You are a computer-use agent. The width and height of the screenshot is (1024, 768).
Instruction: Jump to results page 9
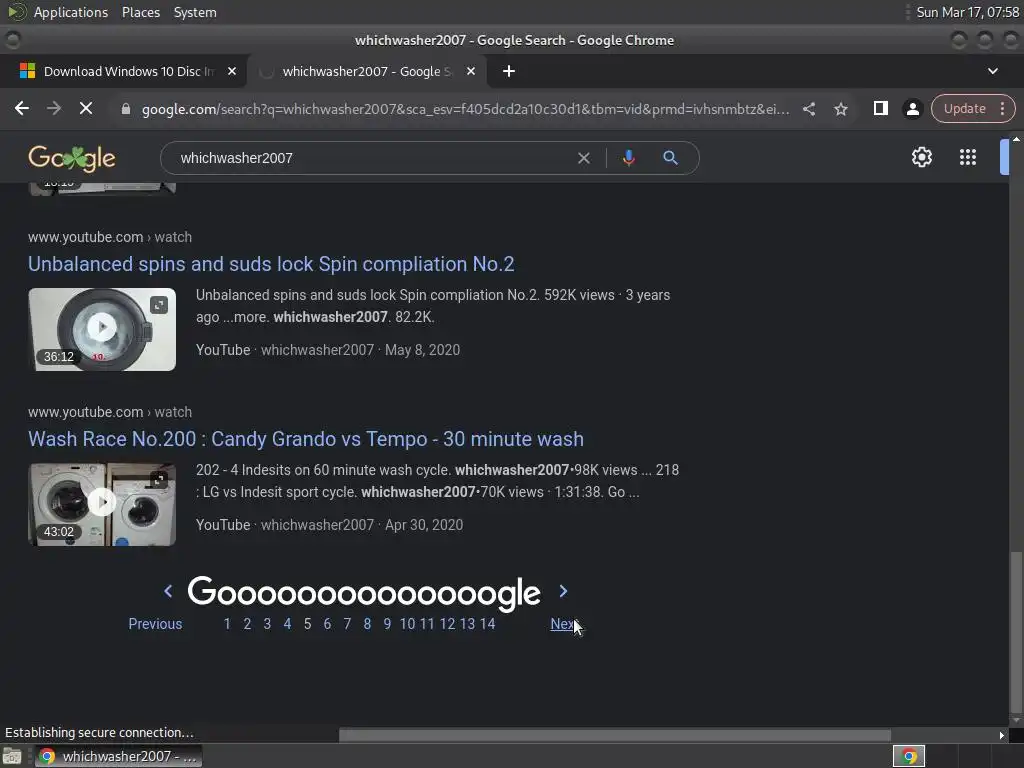[x=387, y=624]
